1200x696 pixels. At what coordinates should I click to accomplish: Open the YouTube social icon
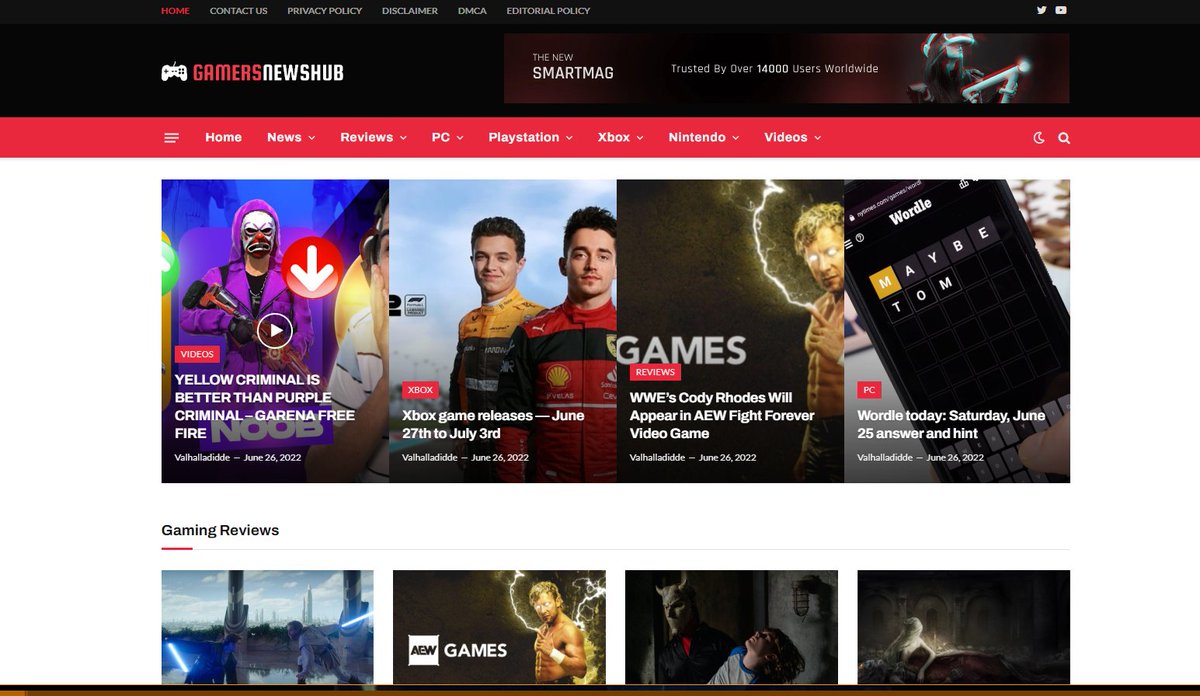pos(1061,10)
